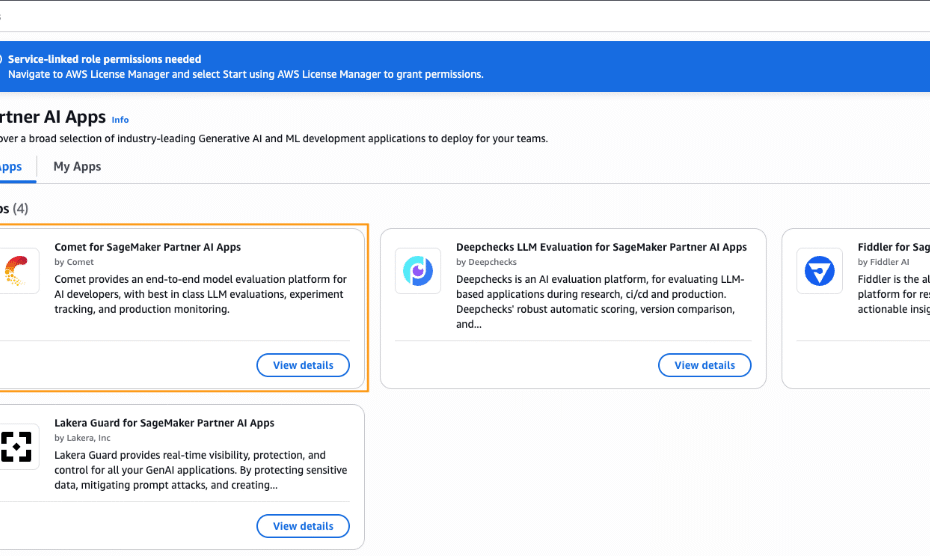
Task: Click the 'by Deepchecks' vendor text
Action: tap(486, 262)
